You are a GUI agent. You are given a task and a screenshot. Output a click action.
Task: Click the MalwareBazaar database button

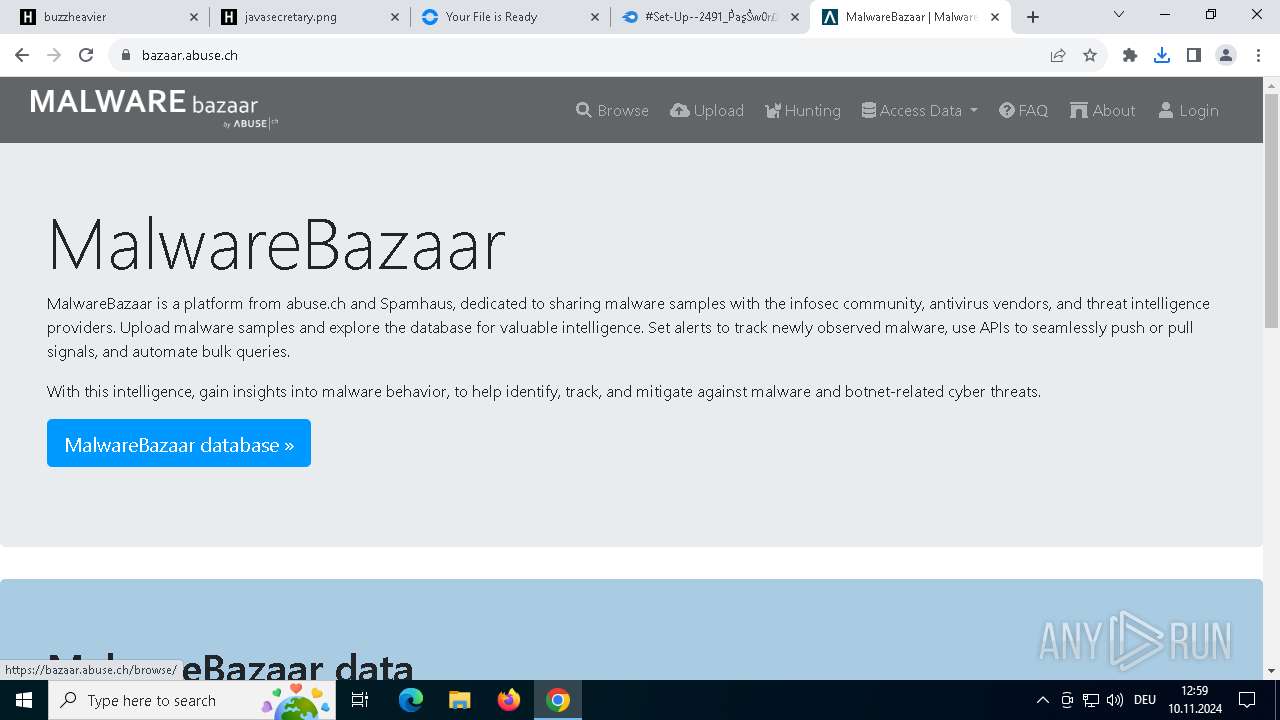coord(179,443)
